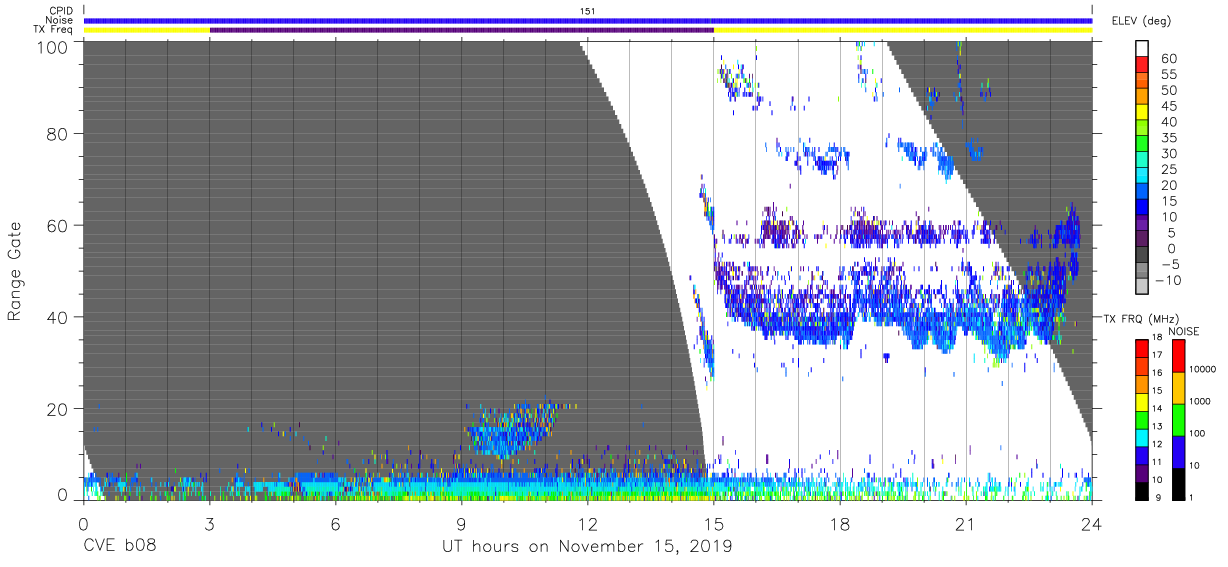Click the 20 tick on Range Gate axis
The image size is (1228, 567).
(59, 409)
